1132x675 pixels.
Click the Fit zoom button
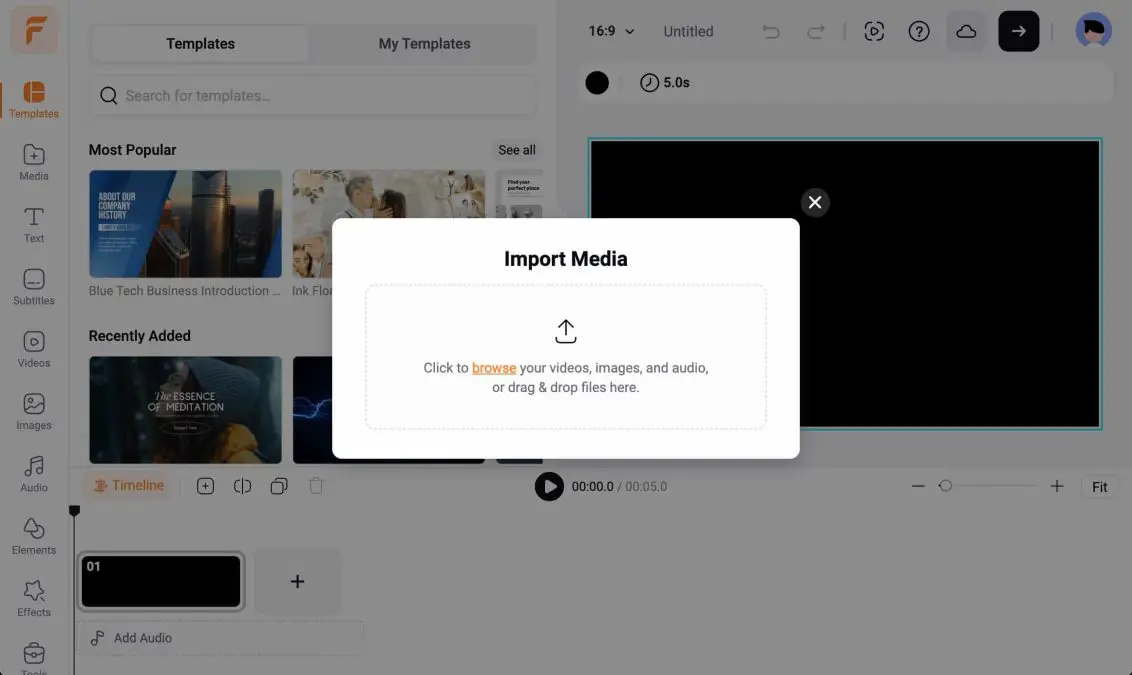pos(1099,487)
